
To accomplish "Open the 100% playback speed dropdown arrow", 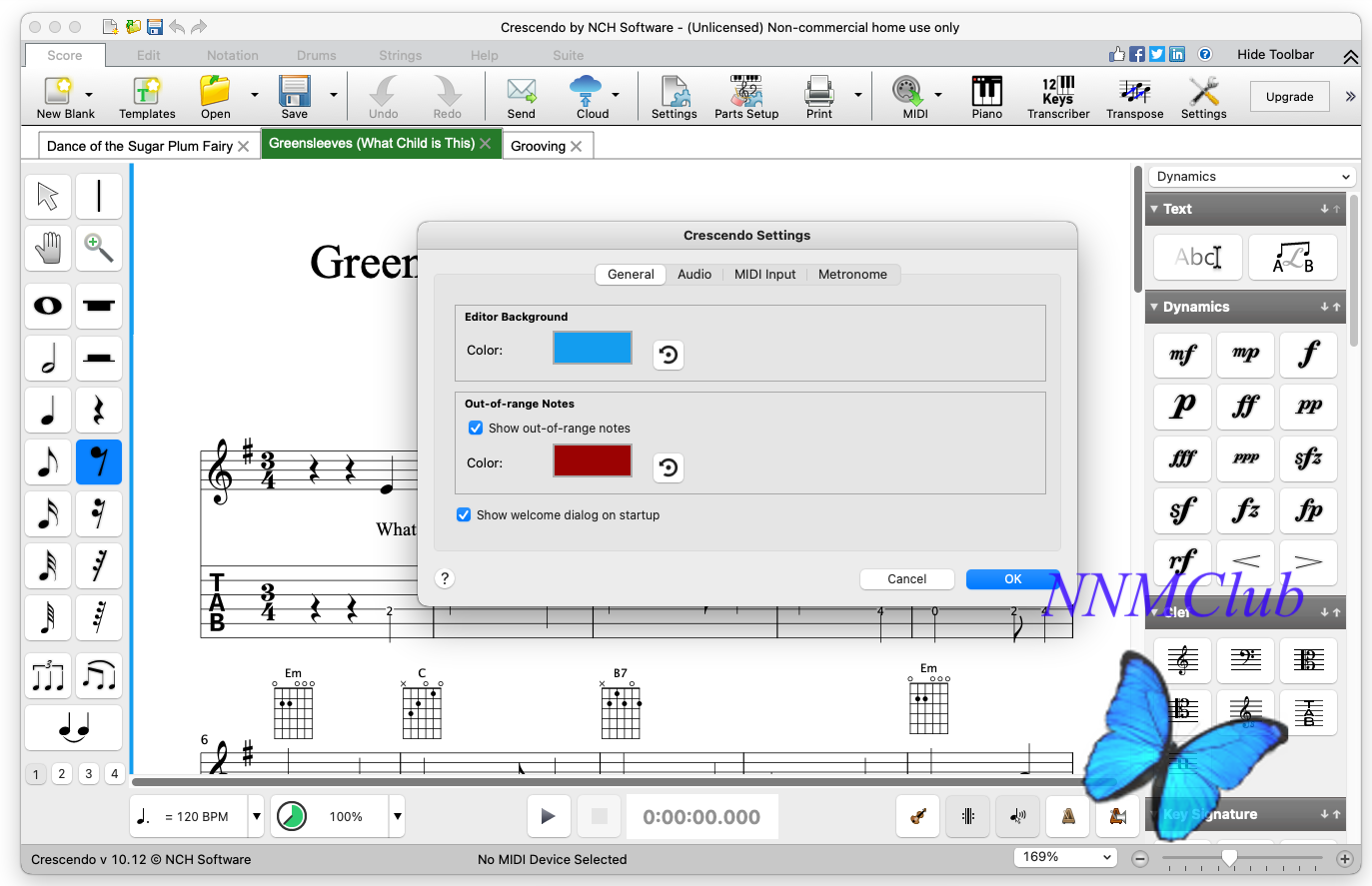I will click(x=397, y=816).
